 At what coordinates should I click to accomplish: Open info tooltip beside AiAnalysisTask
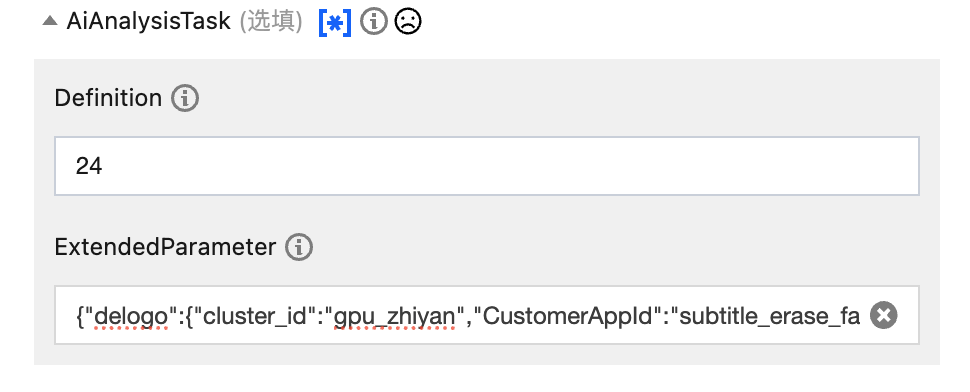pyautogui.click(x=374, y=22)
